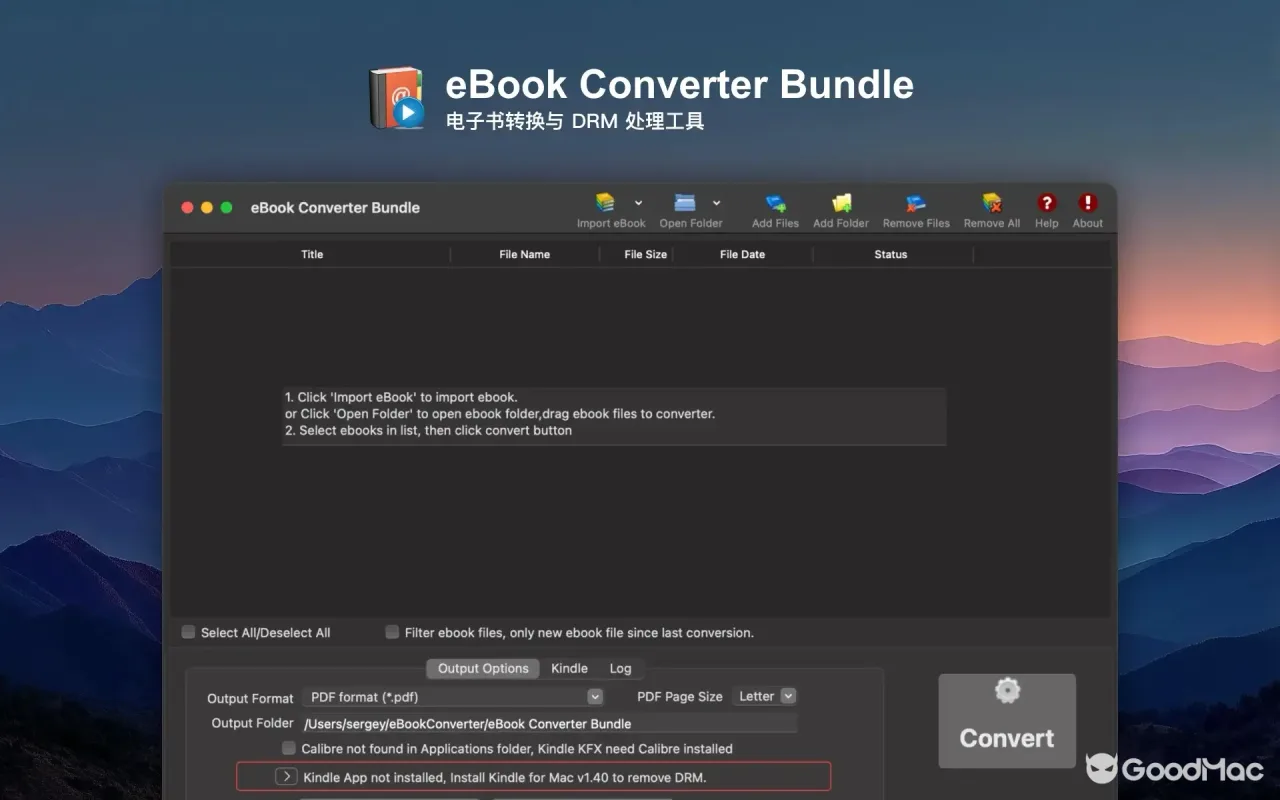Image resolution: width=1280 pixels, height=800 pixels.
Task: Click the Remove All icon
Action: (x=992, y=203)
